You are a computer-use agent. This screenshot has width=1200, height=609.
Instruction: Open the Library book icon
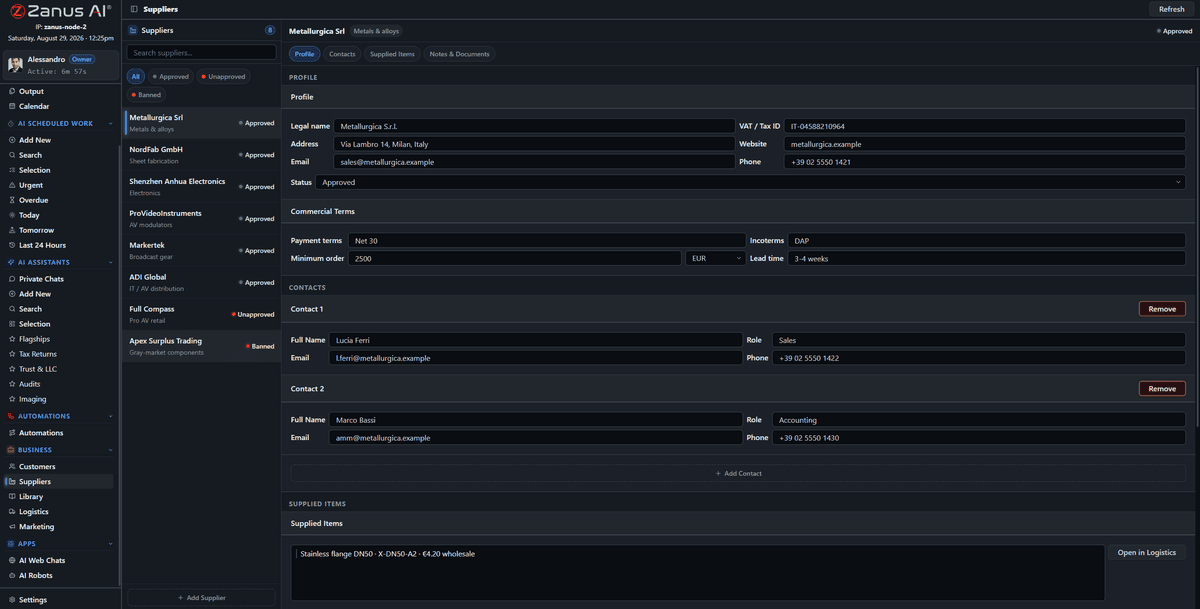(12, 497)
